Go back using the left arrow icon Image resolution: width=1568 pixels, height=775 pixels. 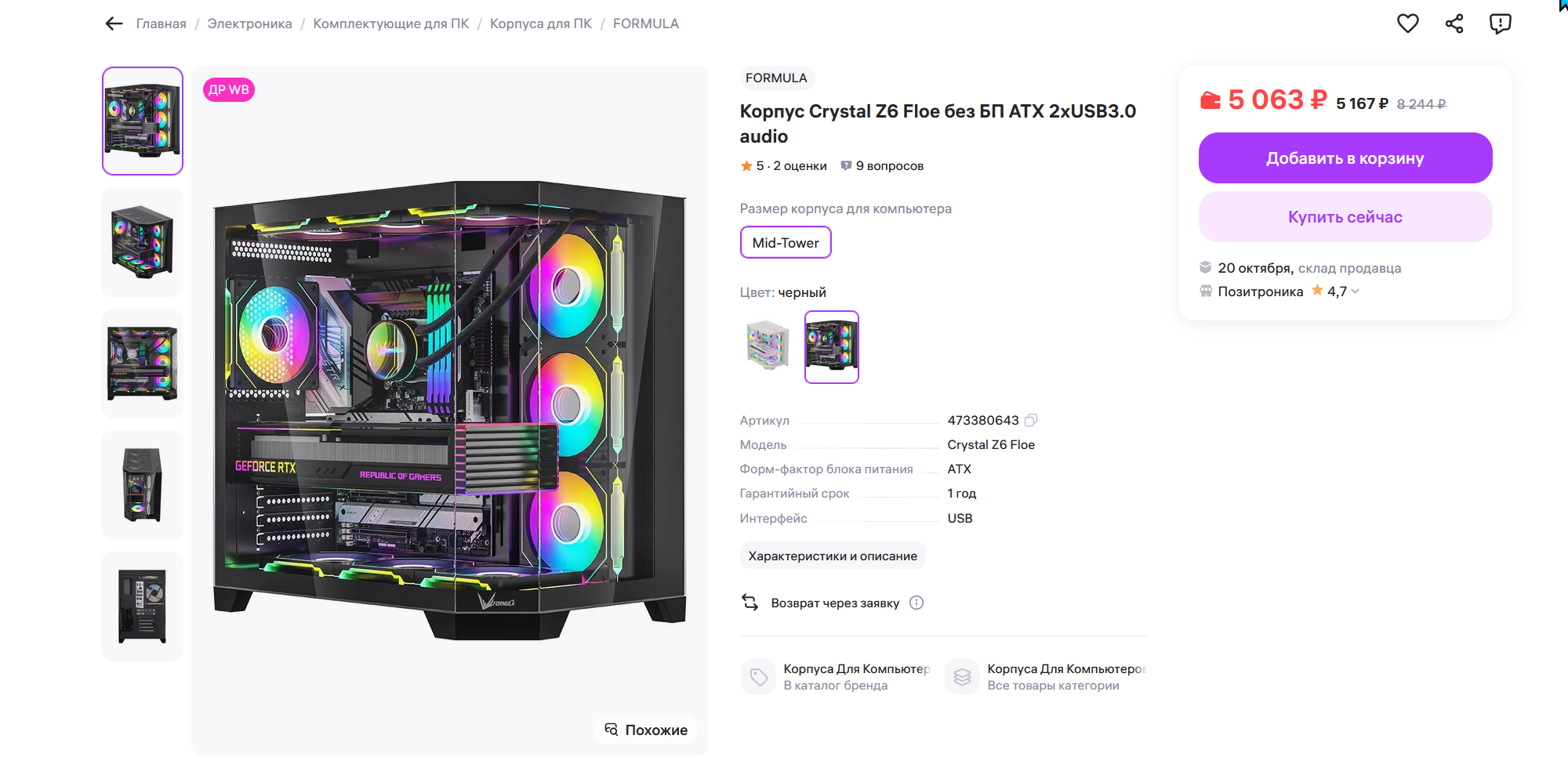(x=114, y=24)
